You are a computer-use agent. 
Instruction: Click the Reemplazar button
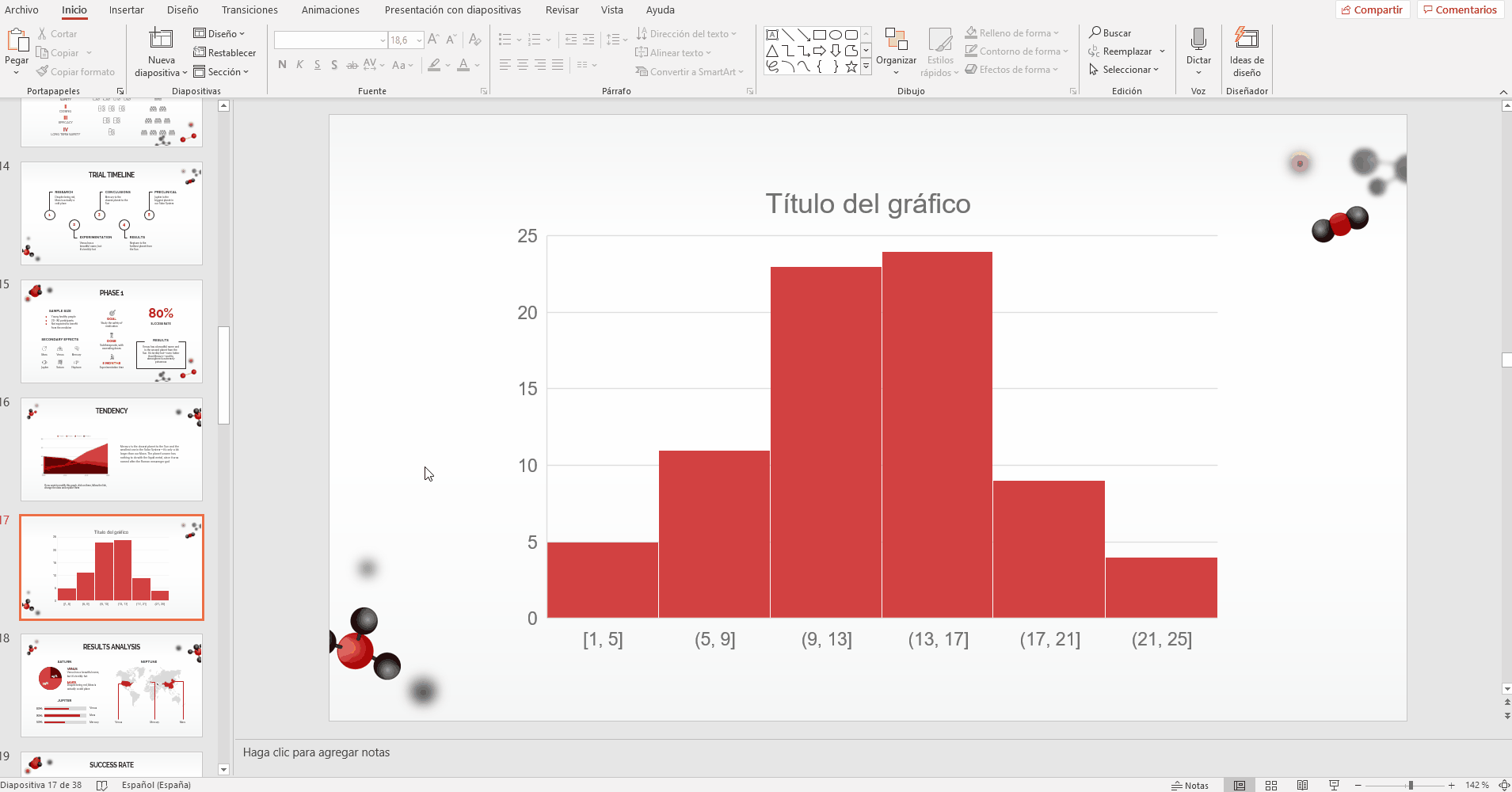[1121, 51]
